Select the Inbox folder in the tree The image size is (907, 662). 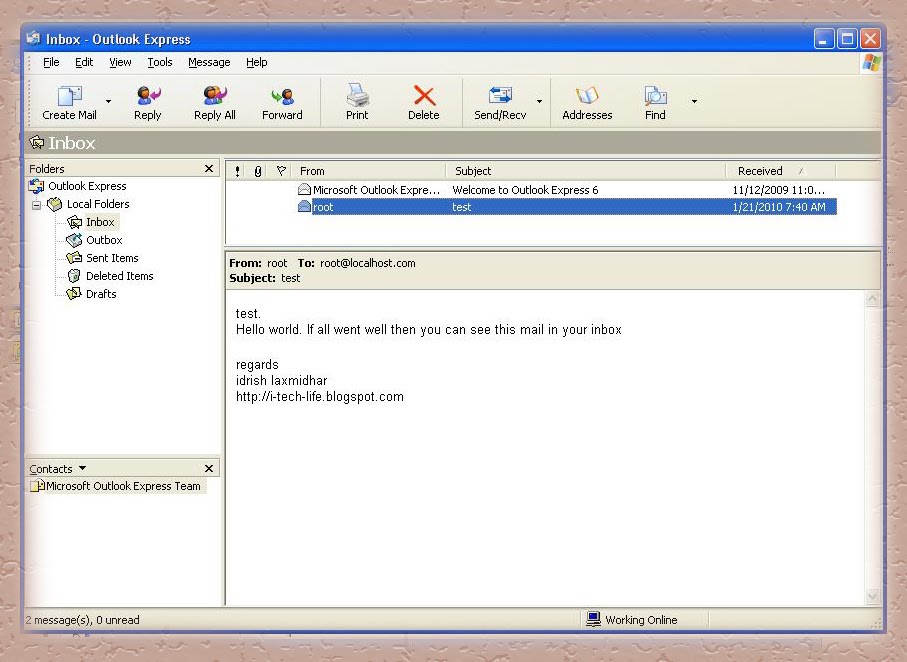coord(100,222)
